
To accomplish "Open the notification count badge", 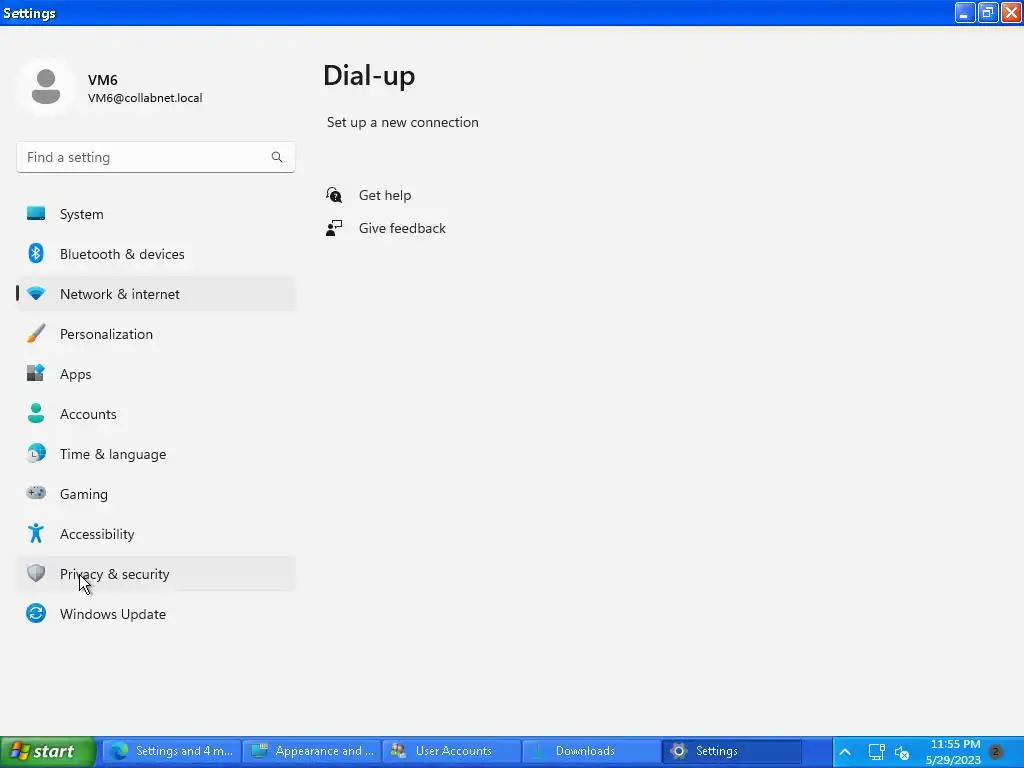I will [x=996, y=752].
